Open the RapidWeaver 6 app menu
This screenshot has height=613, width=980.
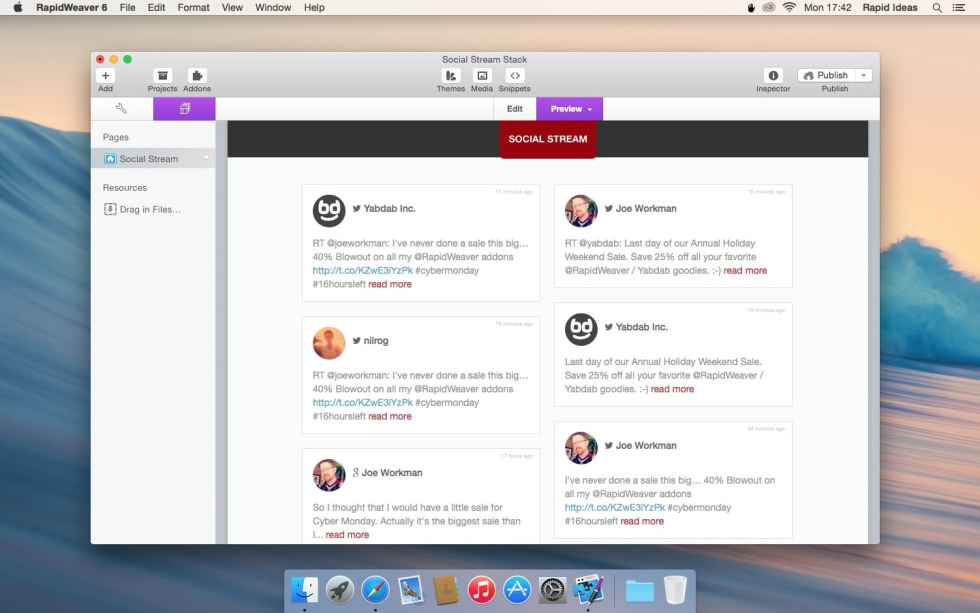pos(71,7)
